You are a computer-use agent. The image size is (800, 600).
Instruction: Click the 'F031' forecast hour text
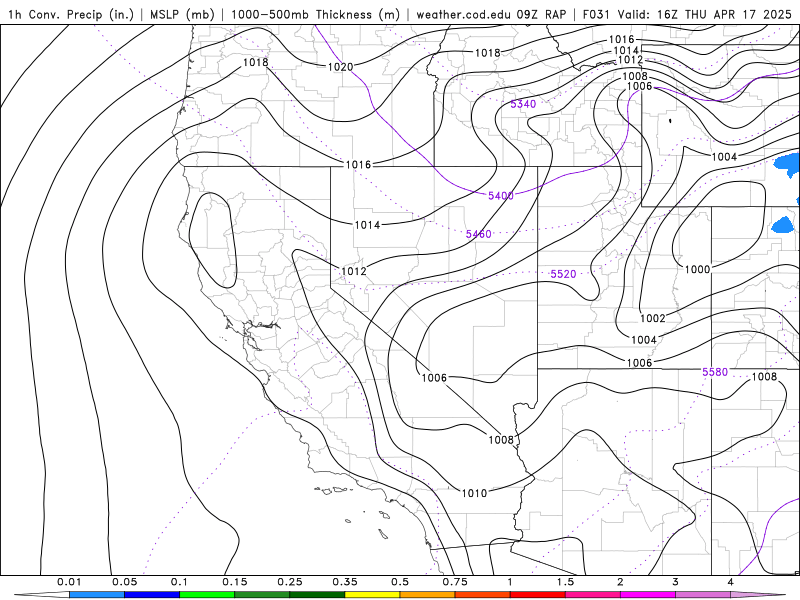(596, 14)
